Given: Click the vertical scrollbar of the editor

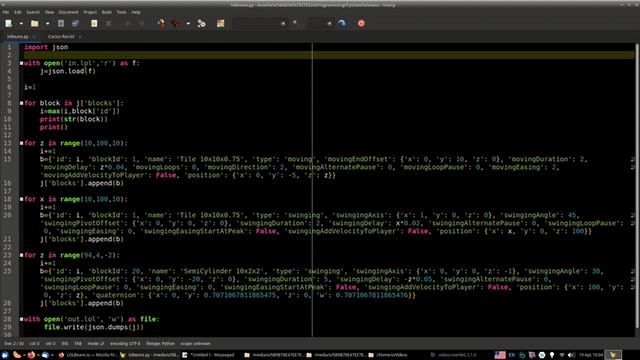Looking at the screenshot, I should click(637, 186).
